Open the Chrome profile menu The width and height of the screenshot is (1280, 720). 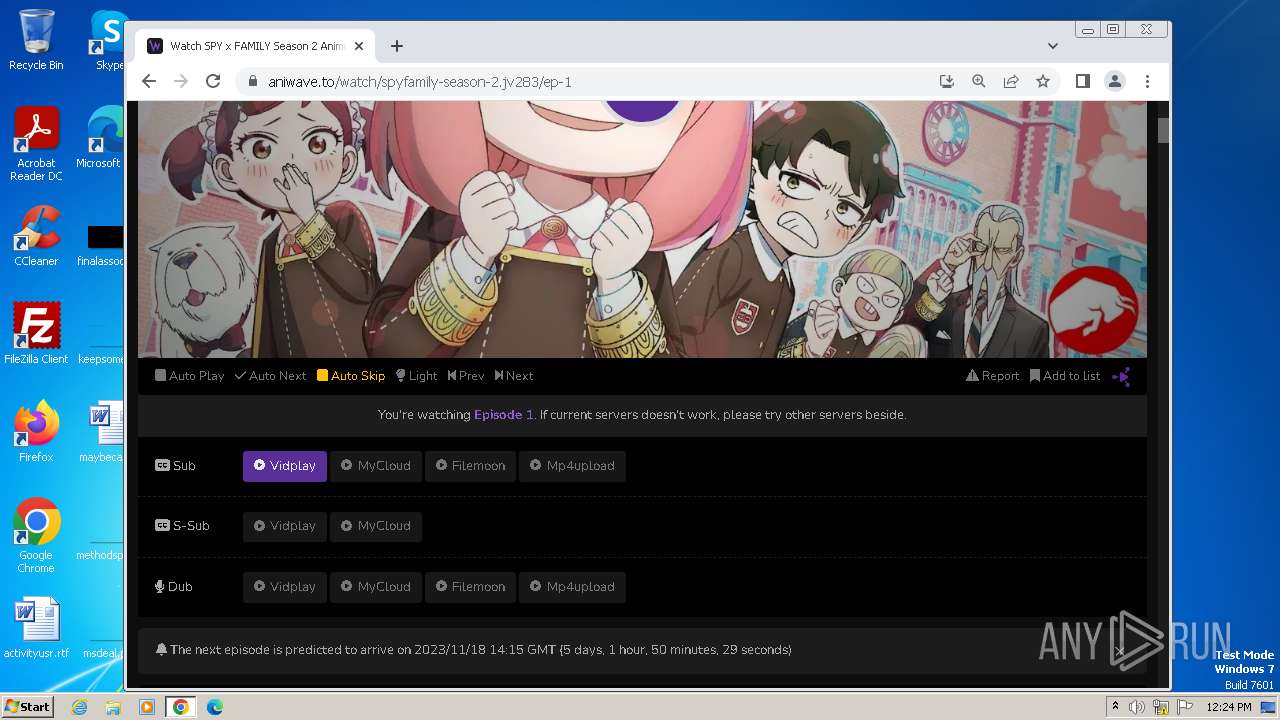[1114, 82]
